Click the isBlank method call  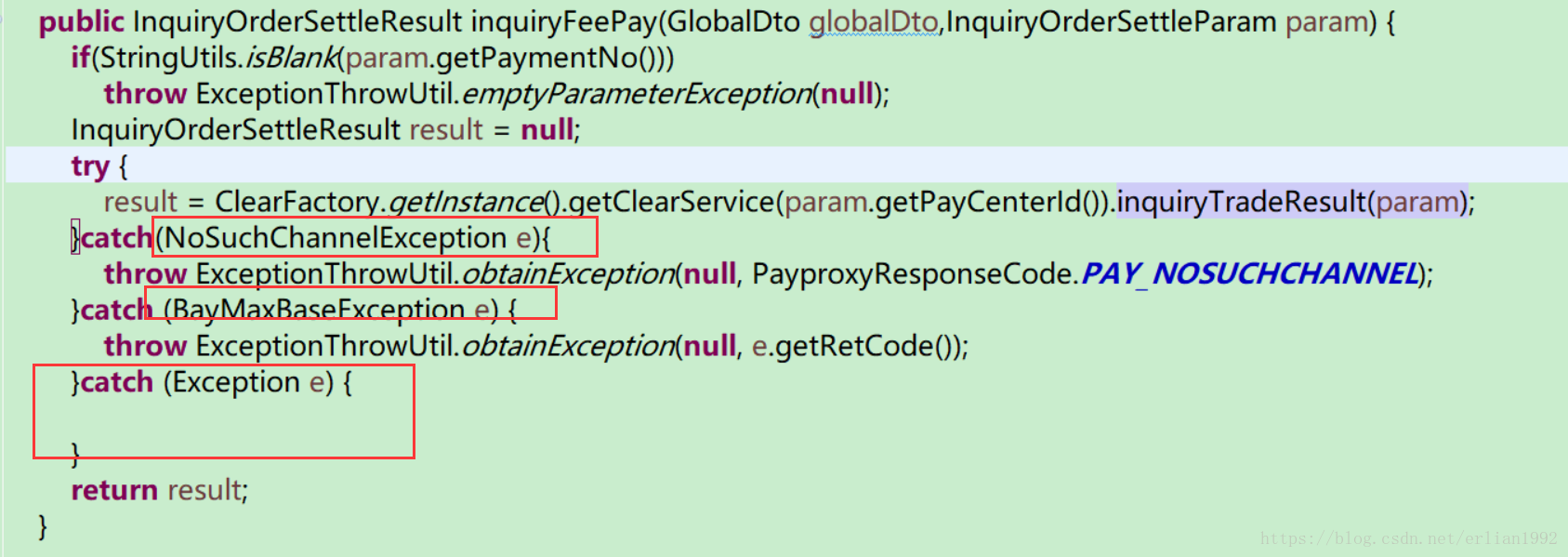291,58
